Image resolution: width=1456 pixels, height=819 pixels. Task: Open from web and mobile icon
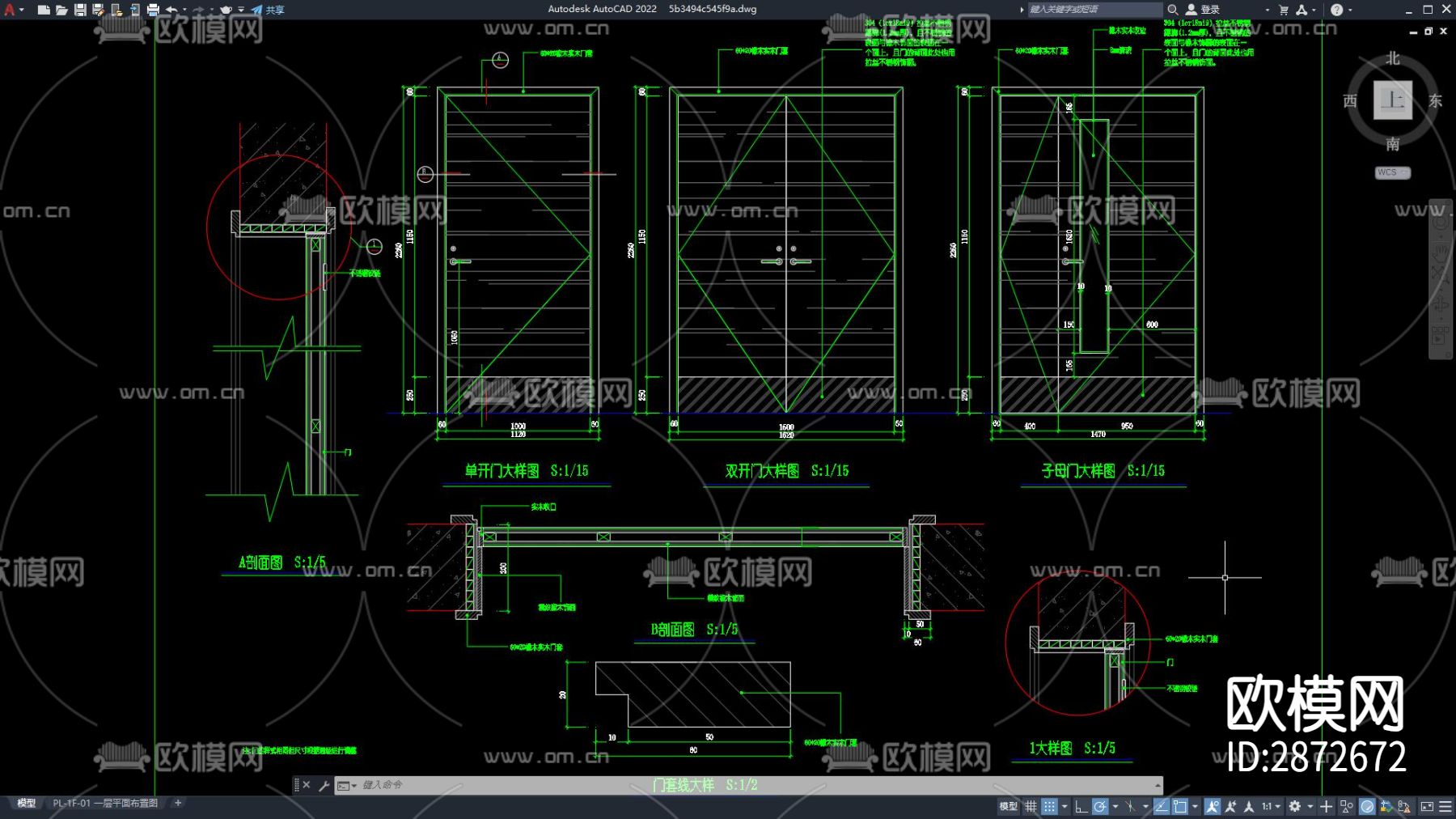point(116,10)
